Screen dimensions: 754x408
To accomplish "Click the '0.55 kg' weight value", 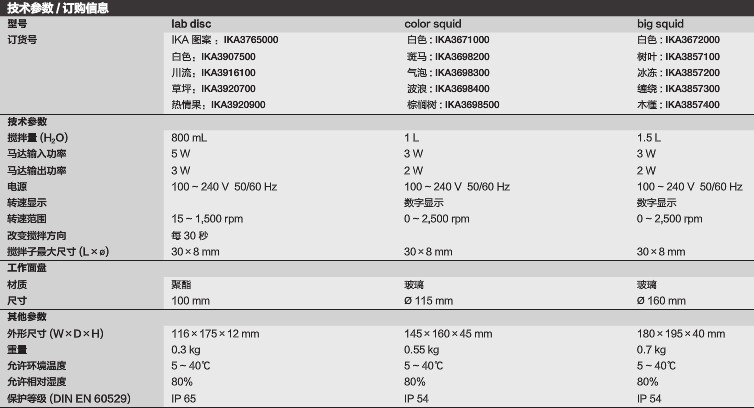I will coord(422,349).
